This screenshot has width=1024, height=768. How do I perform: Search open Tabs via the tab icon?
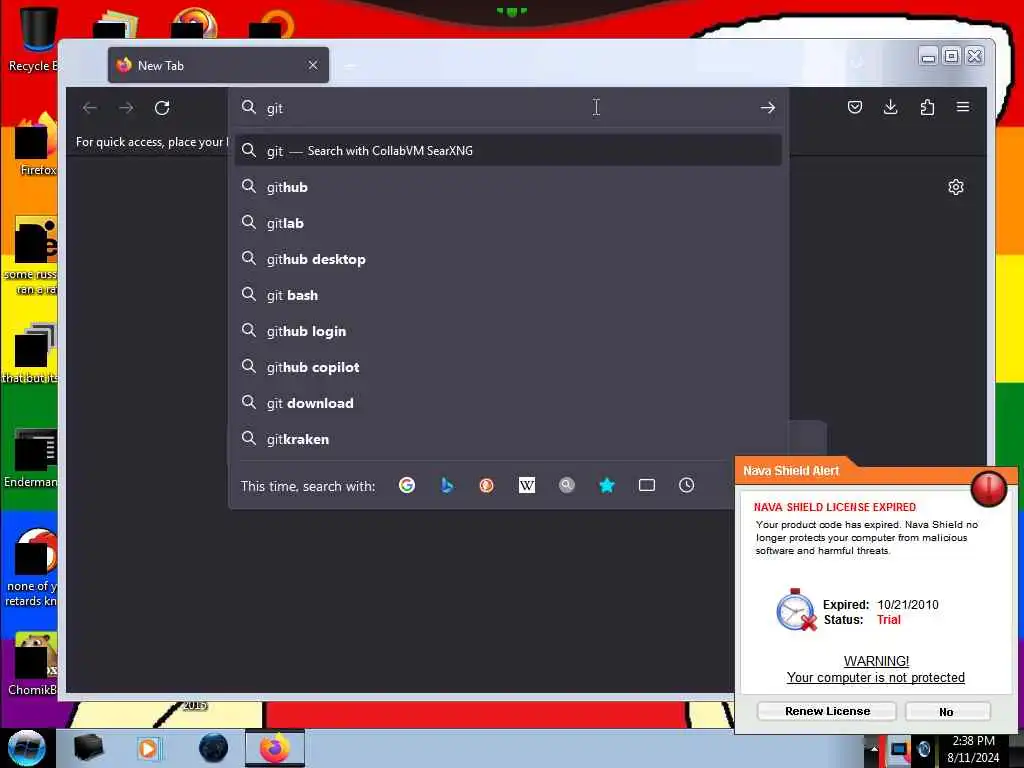tap(647, 485)
